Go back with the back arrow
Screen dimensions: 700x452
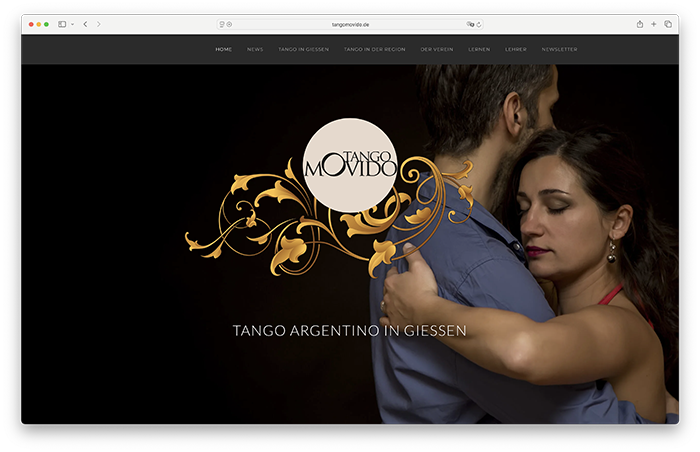click(85, 24)
